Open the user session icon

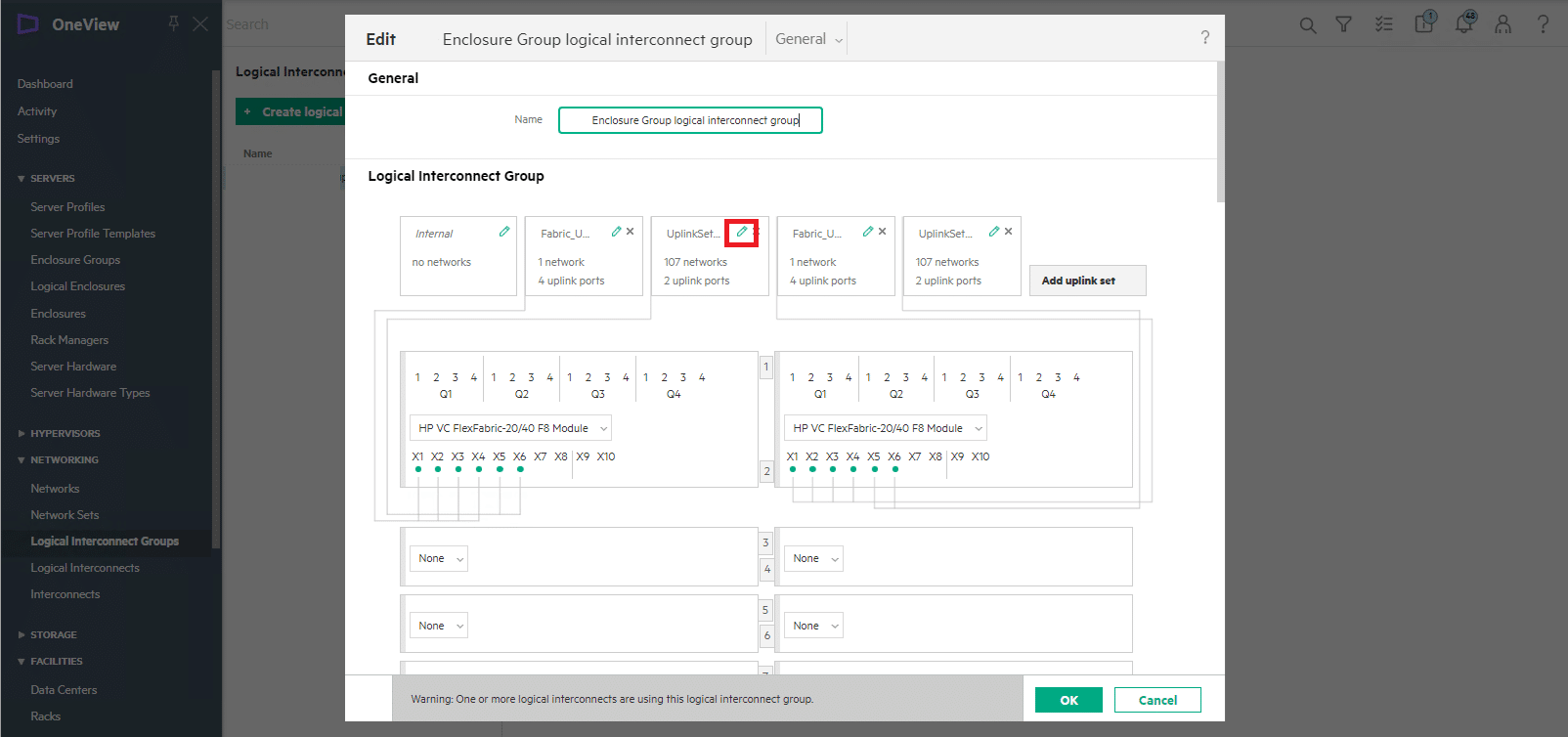[x=1503, y=24]
